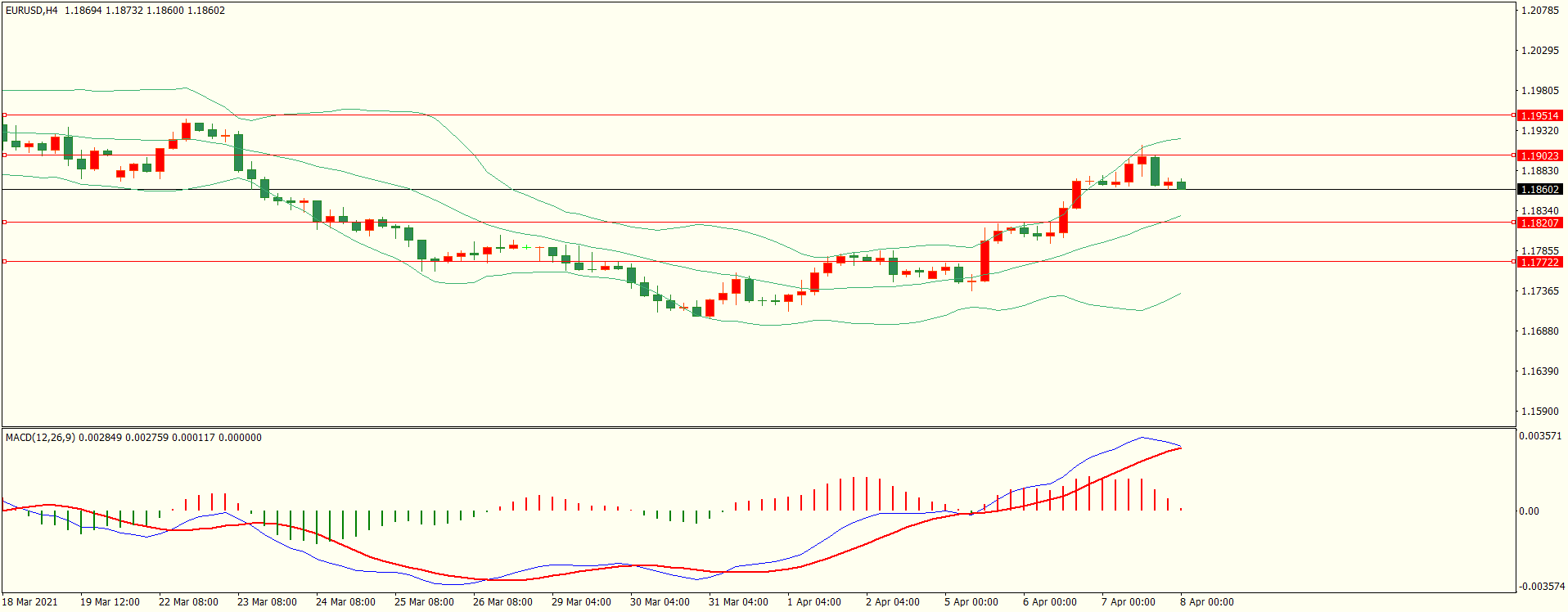Click the 0.003571 MACD scale value
Screen dimensions: 1568x612
click(1539, 436)
